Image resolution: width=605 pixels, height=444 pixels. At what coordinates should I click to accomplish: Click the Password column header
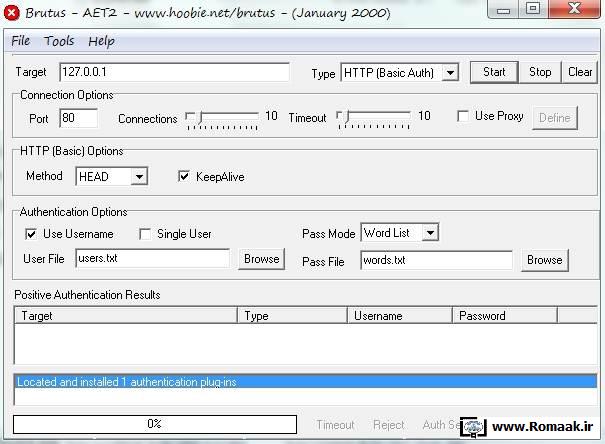505,316
